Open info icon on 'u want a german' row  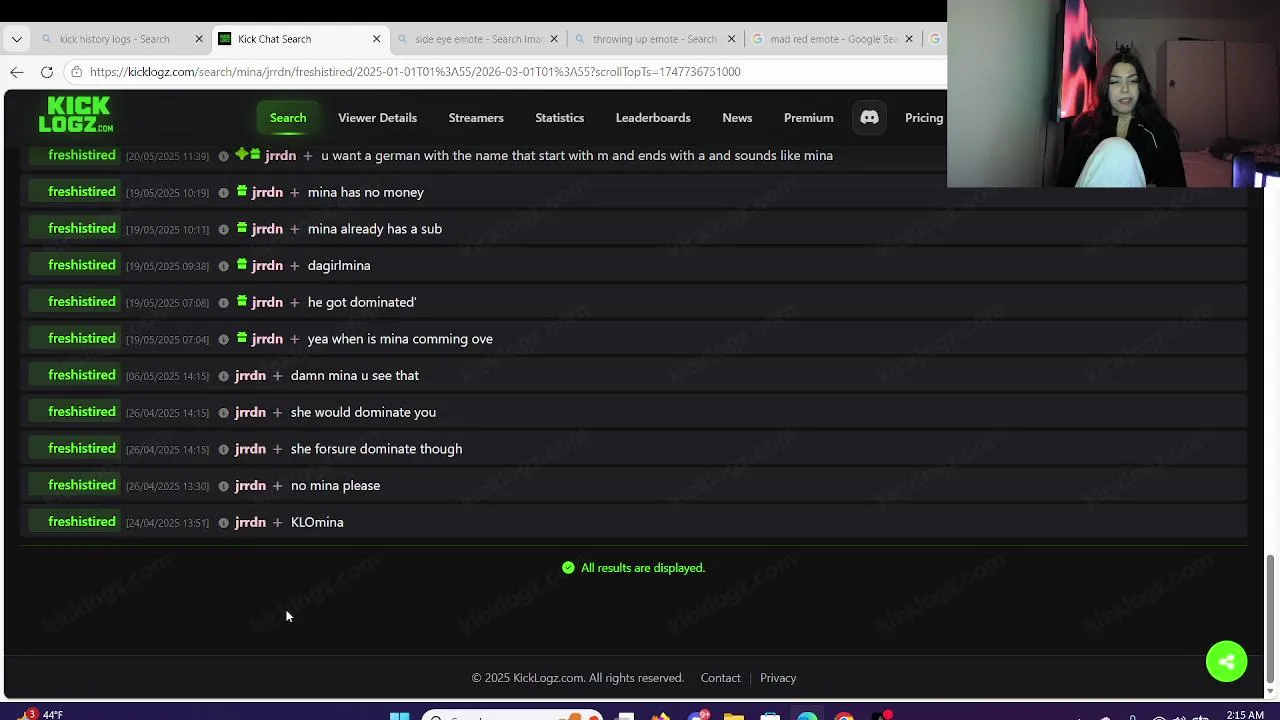click(224, 156)
